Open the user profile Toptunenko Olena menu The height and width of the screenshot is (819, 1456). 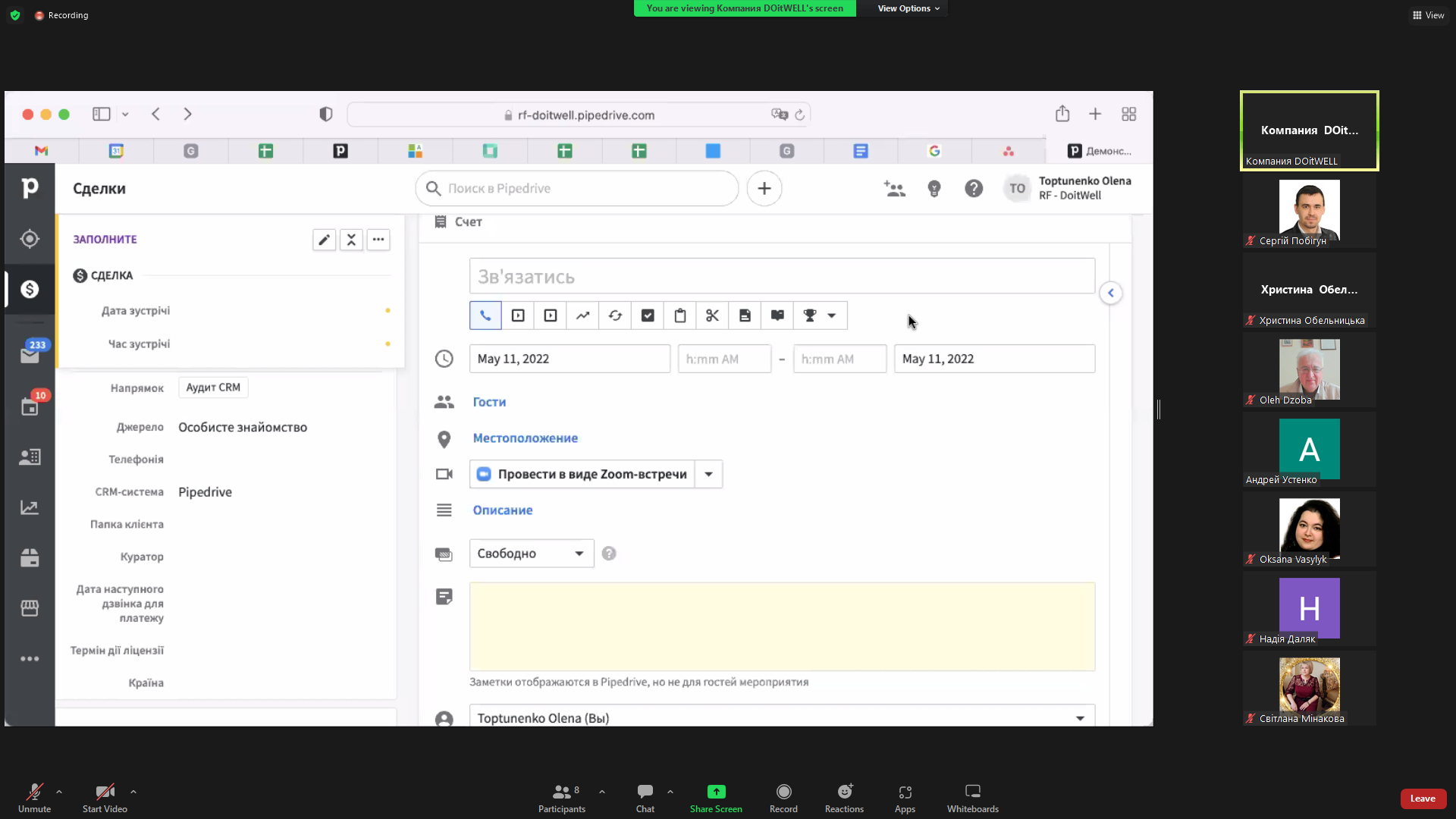[1068, 188]
